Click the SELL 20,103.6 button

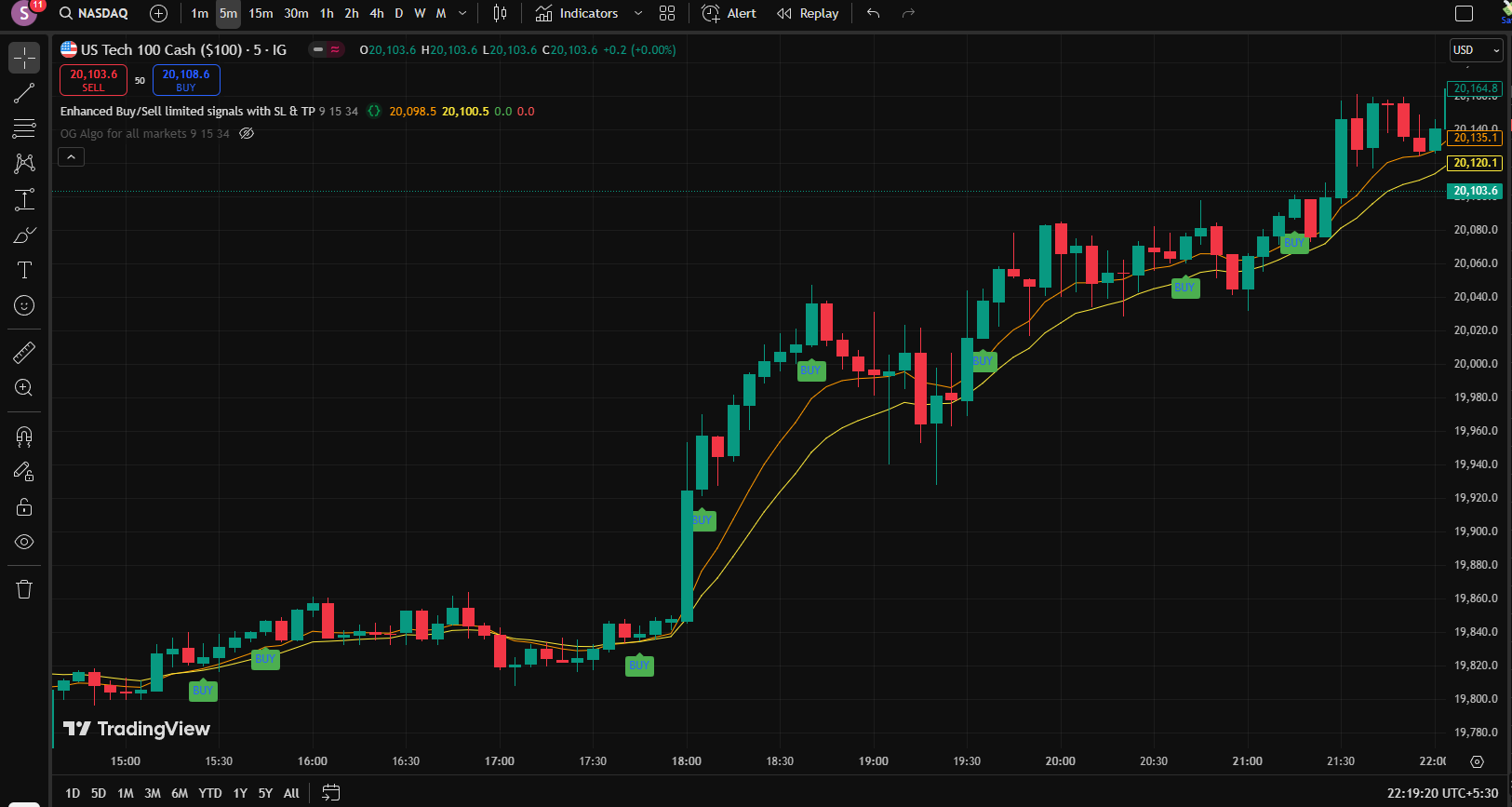(x=93, y=80)
